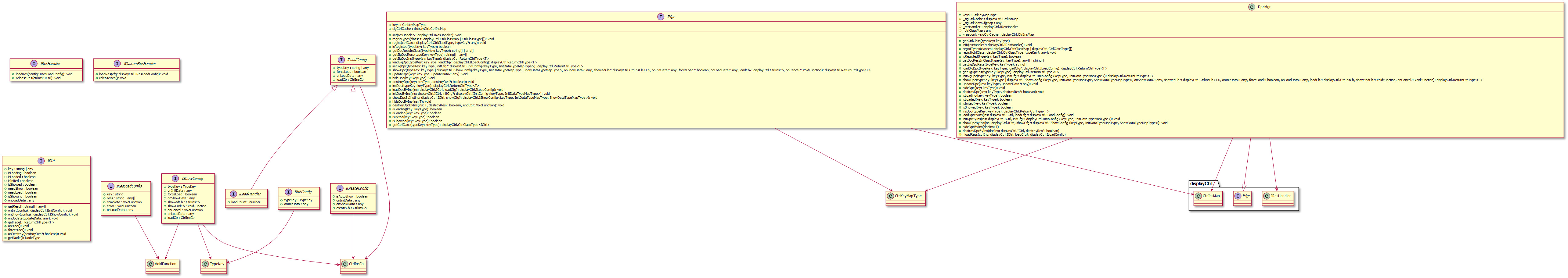The width and height of the screenshot is (1568, 278).
Task: Click the interface icon of ICustomResHandler
Action: pyautogui.click(x=117, y=64)
